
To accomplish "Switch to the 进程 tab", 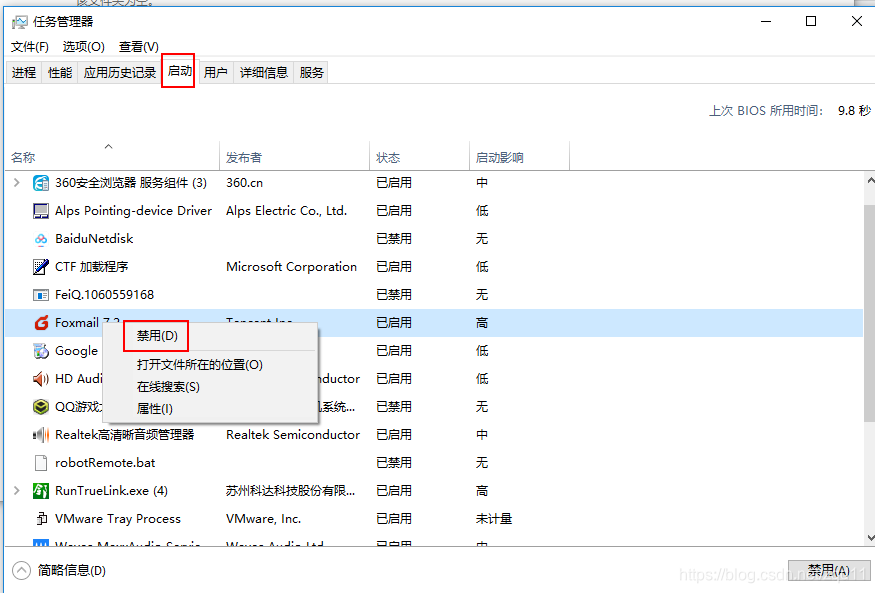I will [x=24, y=73].
